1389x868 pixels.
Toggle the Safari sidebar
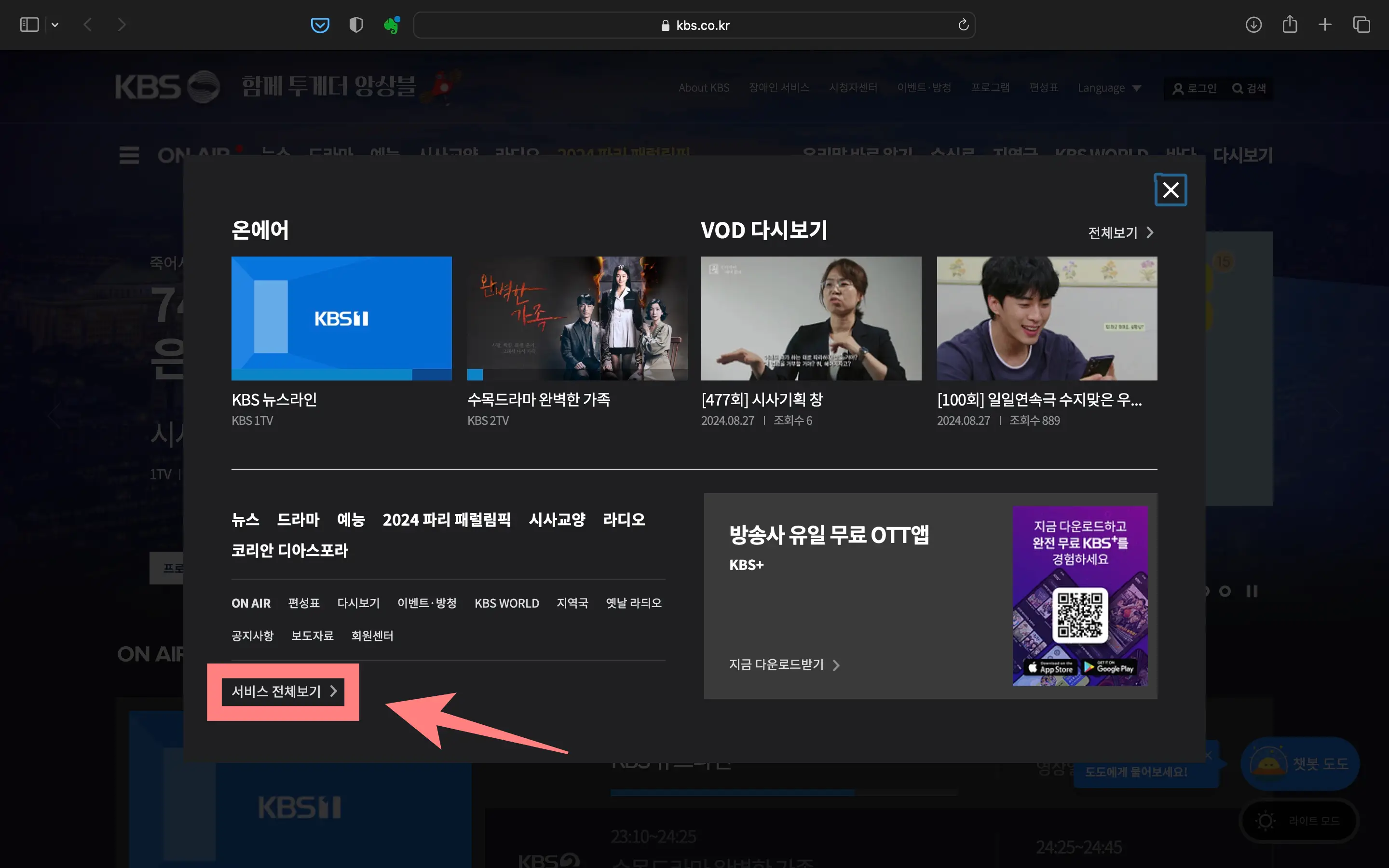pyautogui.click(x=29, y=25)
